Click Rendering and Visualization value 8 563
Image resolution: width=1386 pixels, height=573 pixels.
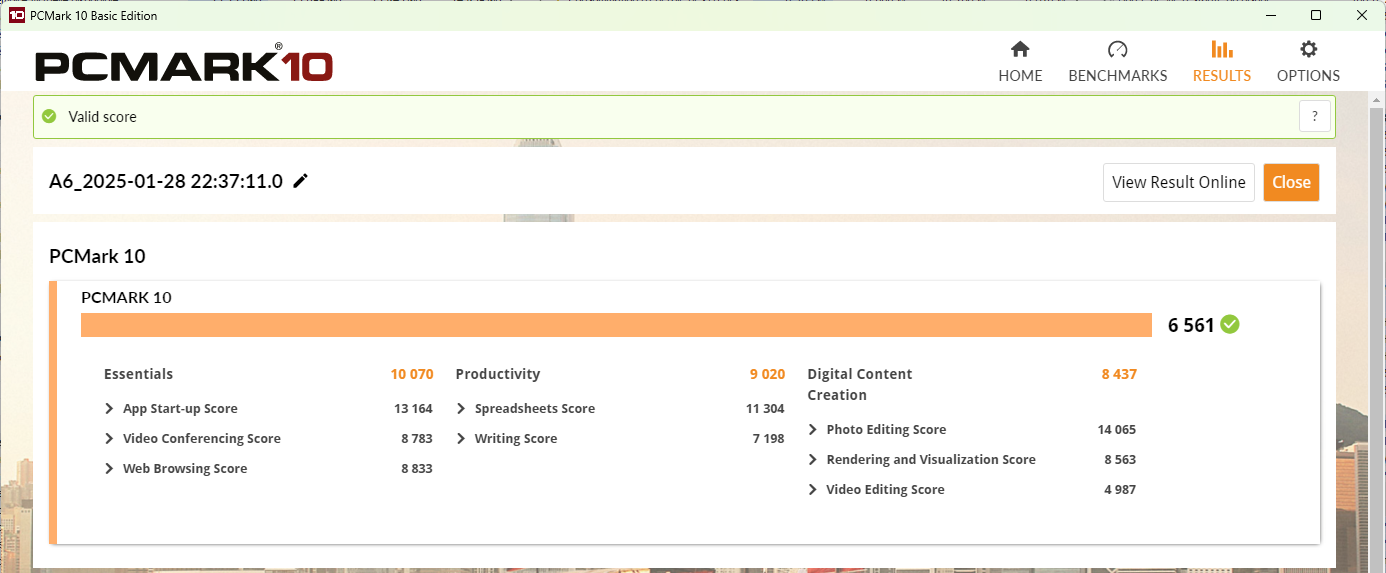tap(1120, 460)
